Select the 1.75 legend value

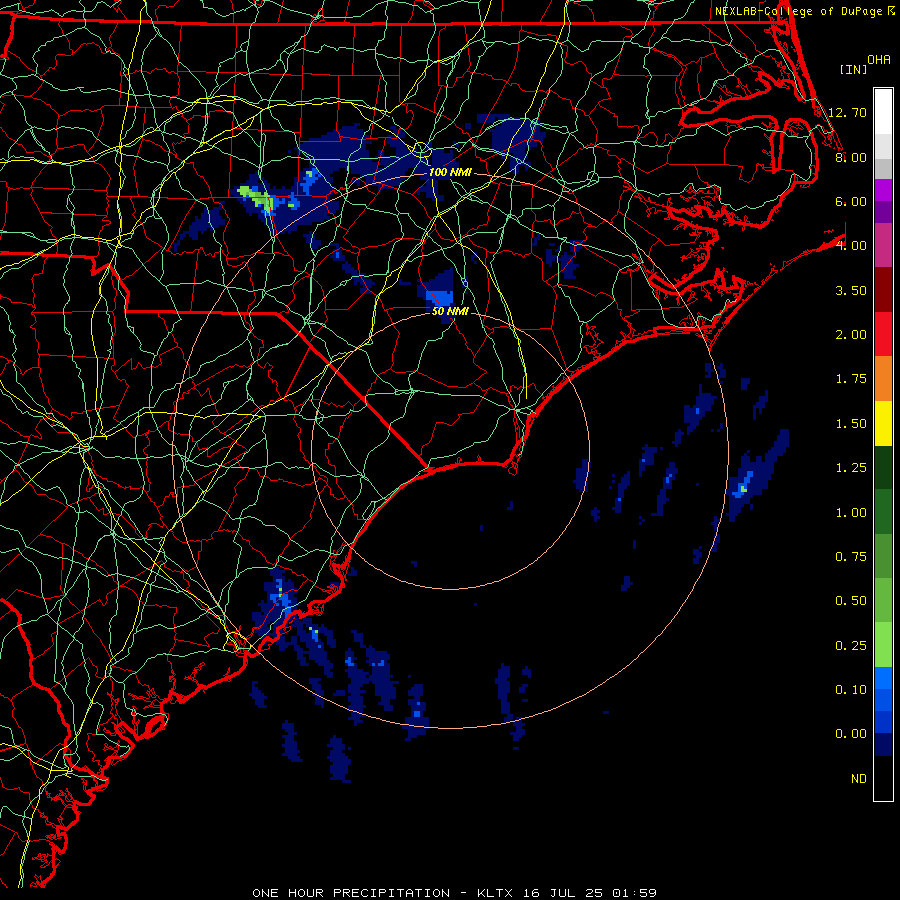[x=851, y=379]
